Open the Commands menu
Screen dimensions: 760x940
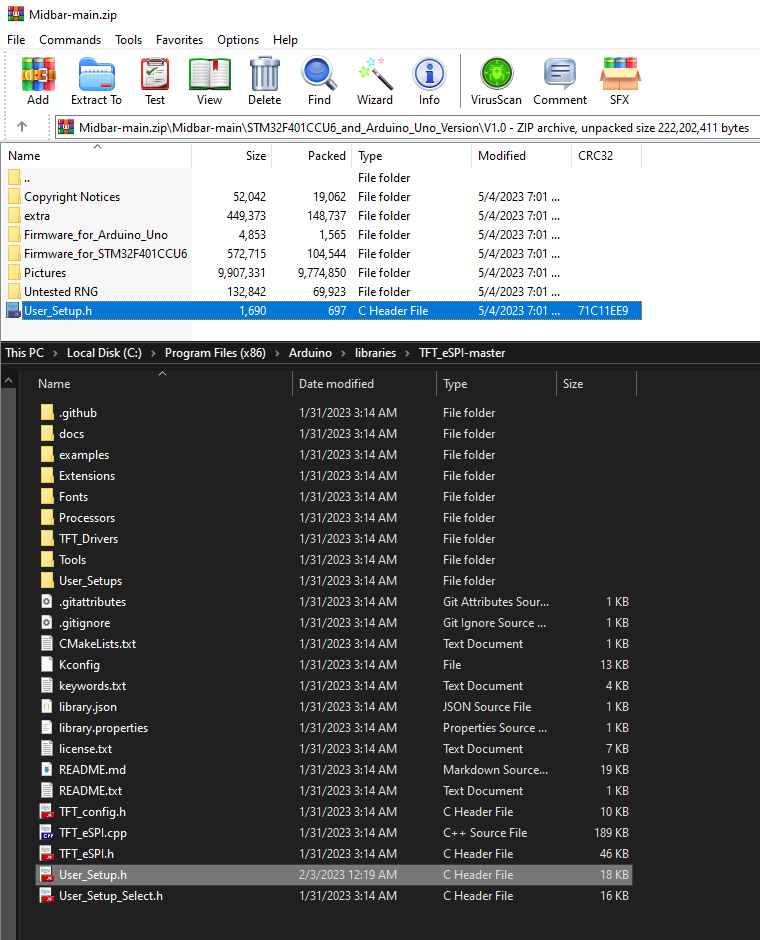(70, 40)
